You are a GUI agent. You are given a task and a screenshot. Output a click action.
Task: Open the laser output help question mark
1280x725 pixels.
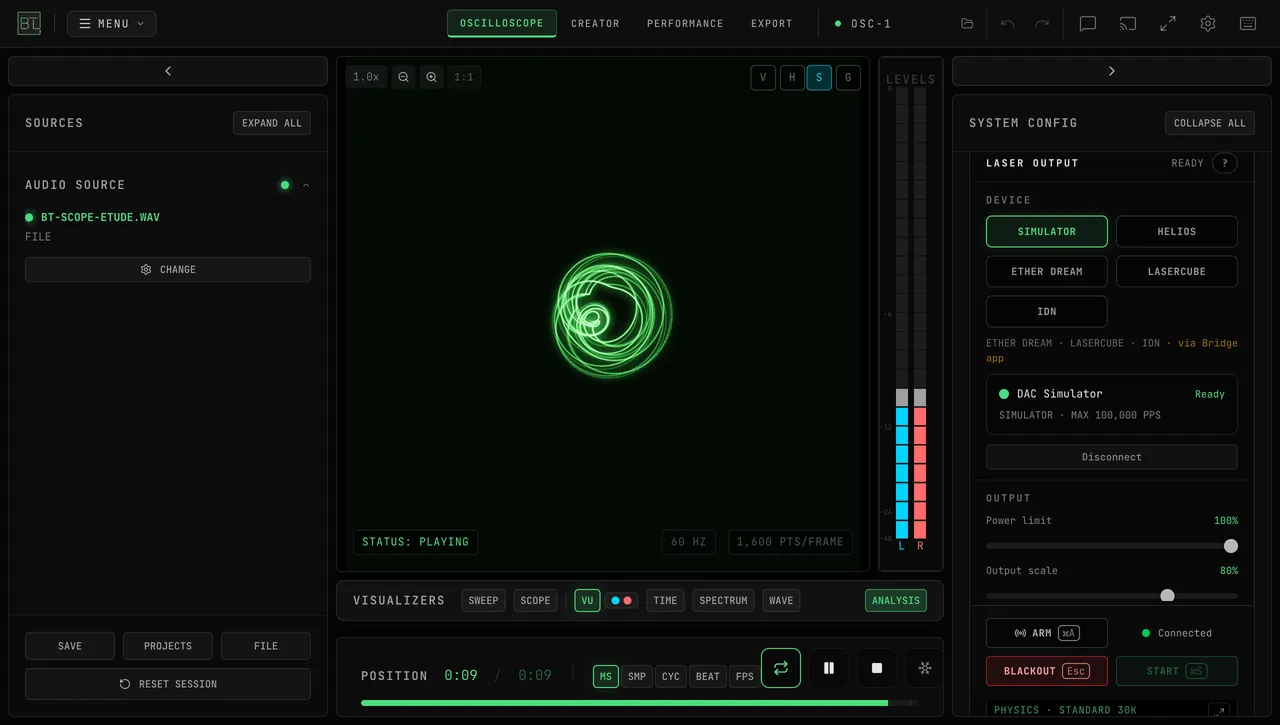point(1225,163)
